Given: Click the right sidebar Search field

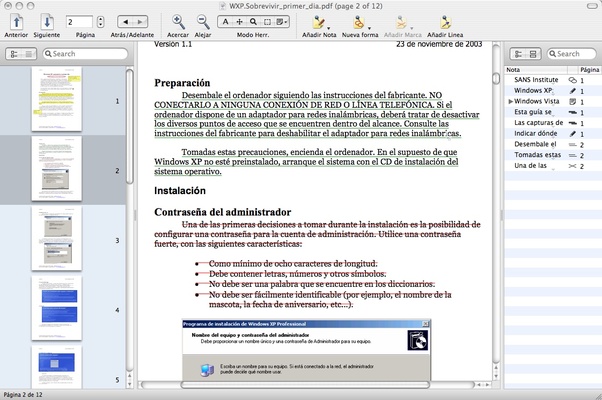Looking at the screenshot, I should click(x=571, y=54).
